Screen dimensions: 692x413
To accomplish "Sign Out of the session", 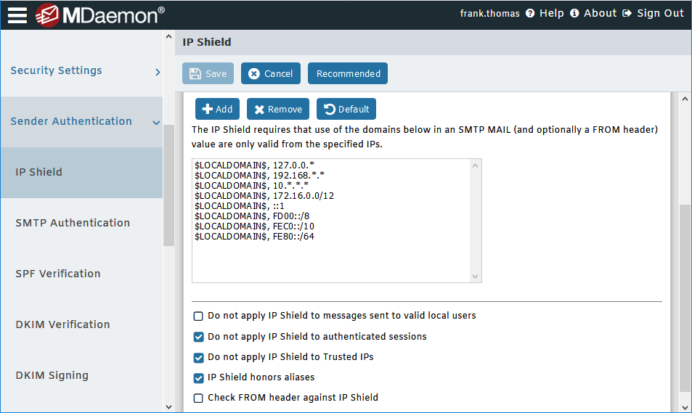I will 660,13.
